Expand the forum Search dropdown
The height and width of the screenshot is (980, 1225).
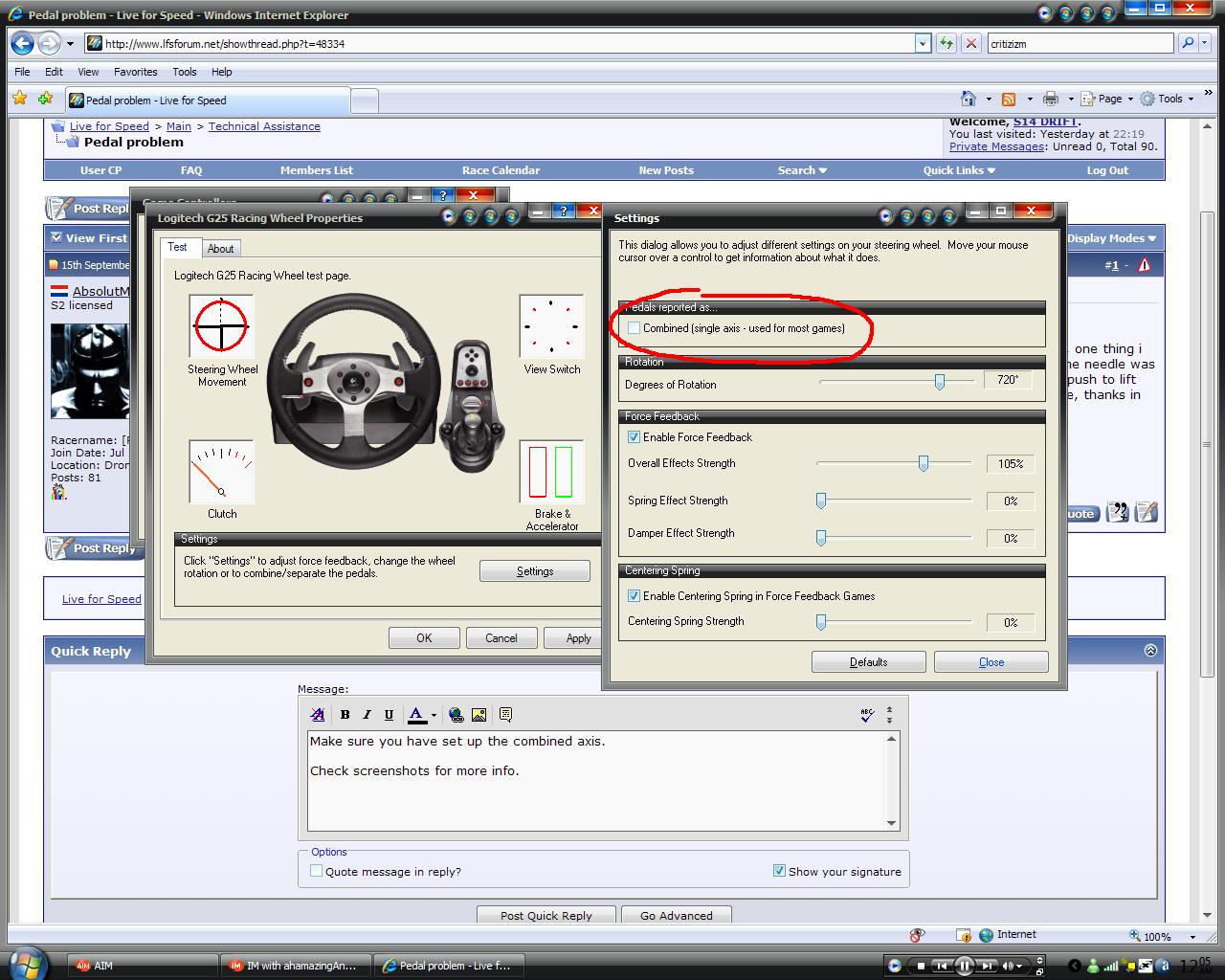point(802,170)
